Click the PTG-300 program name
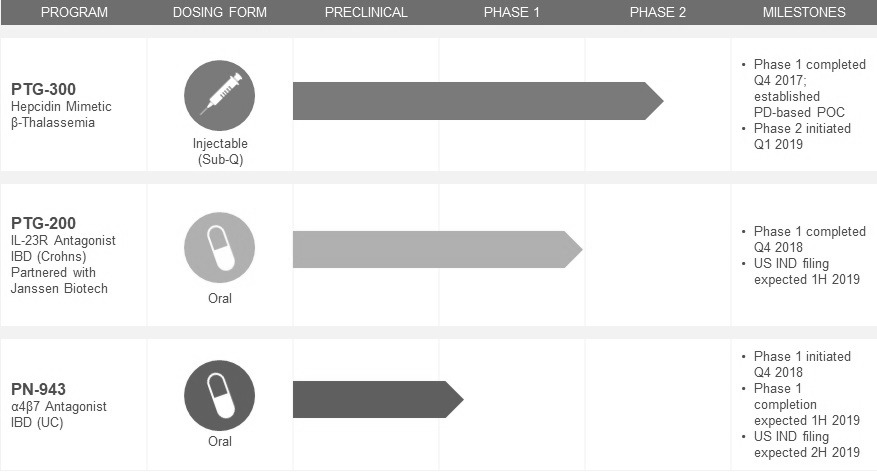This screenshot has width=877, height=472. [42, 90]
